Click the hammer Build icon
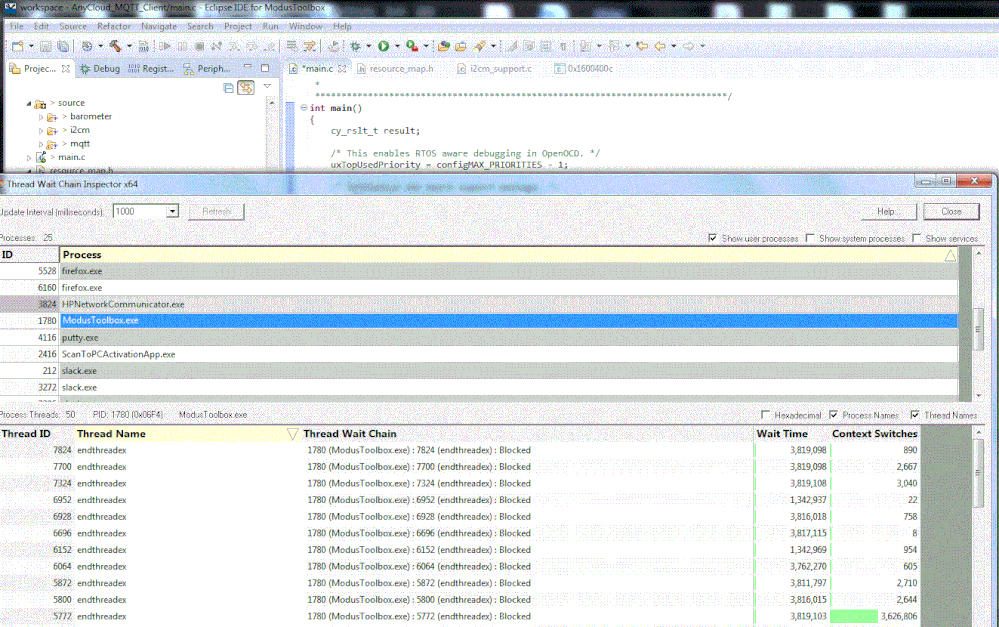 pyautogui.click(x=115, y=46)
